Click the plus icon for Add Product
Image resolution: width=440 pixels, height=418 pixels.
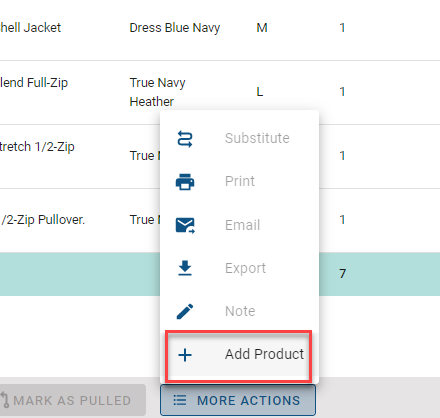click(185, 355)
